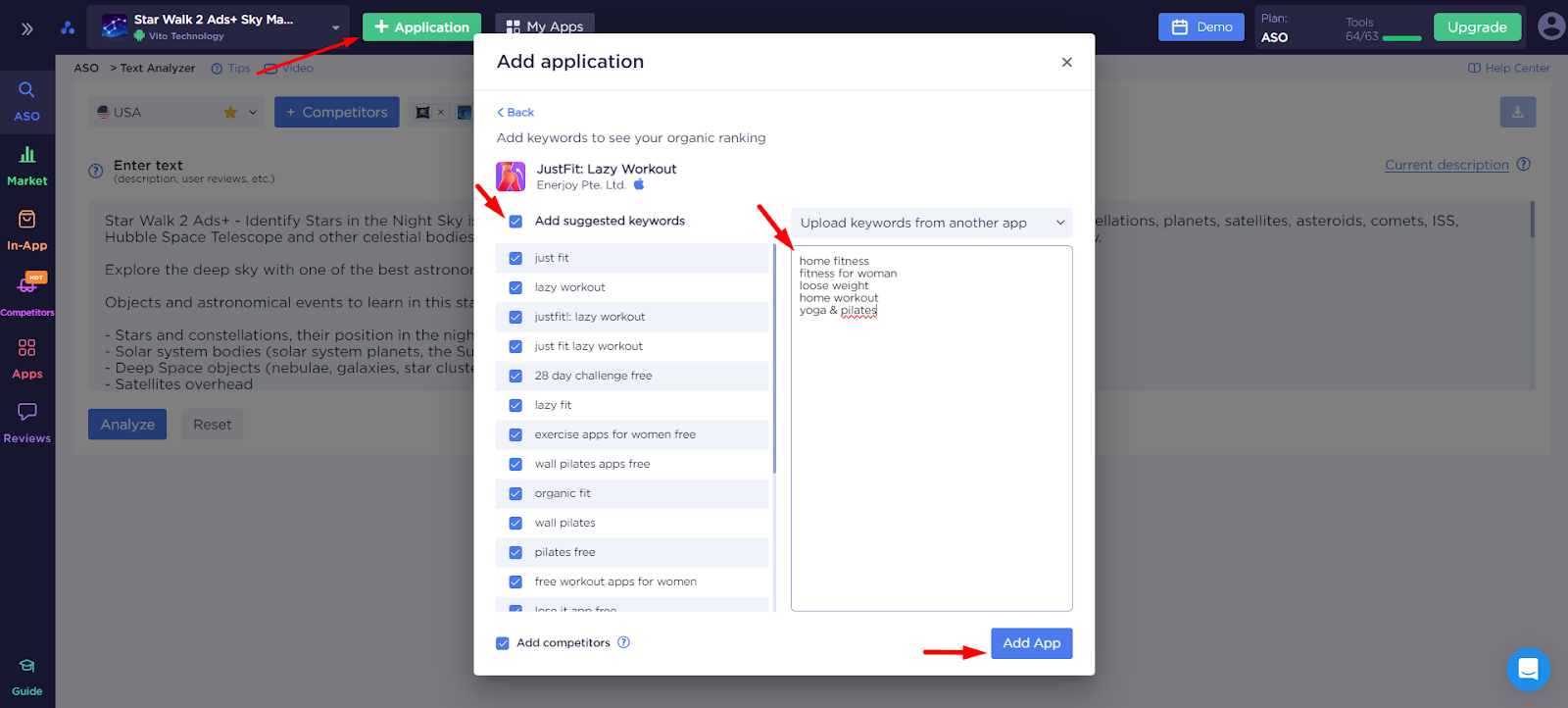Screen dimensions: 1568x708
Task: Open Guide at sidebar bottom
Action: tap(27, 677)
